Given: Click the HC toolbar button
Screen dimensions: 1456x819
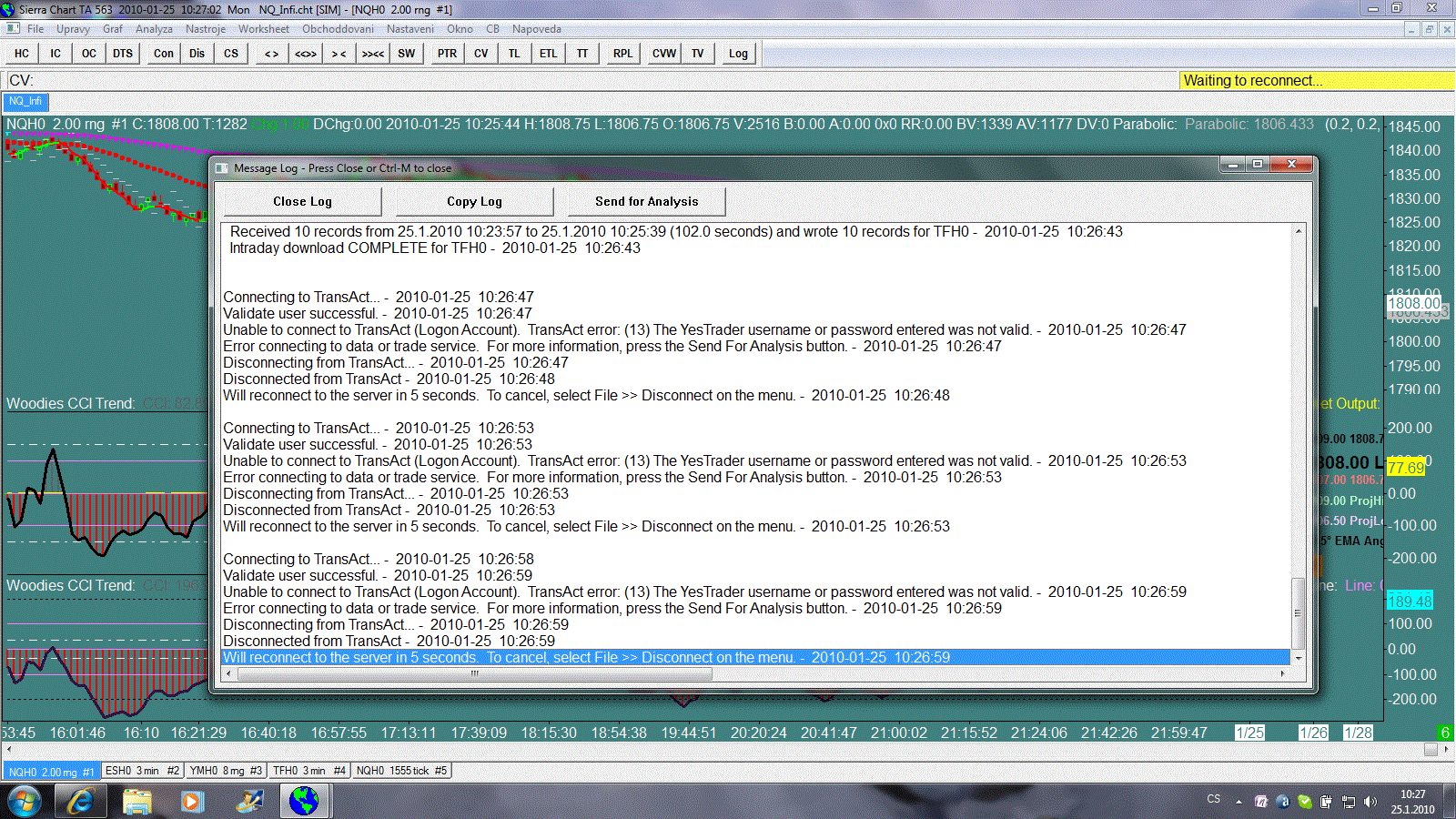Looking at the screenshot, I should pyautogui.click(x=22, y=54).
